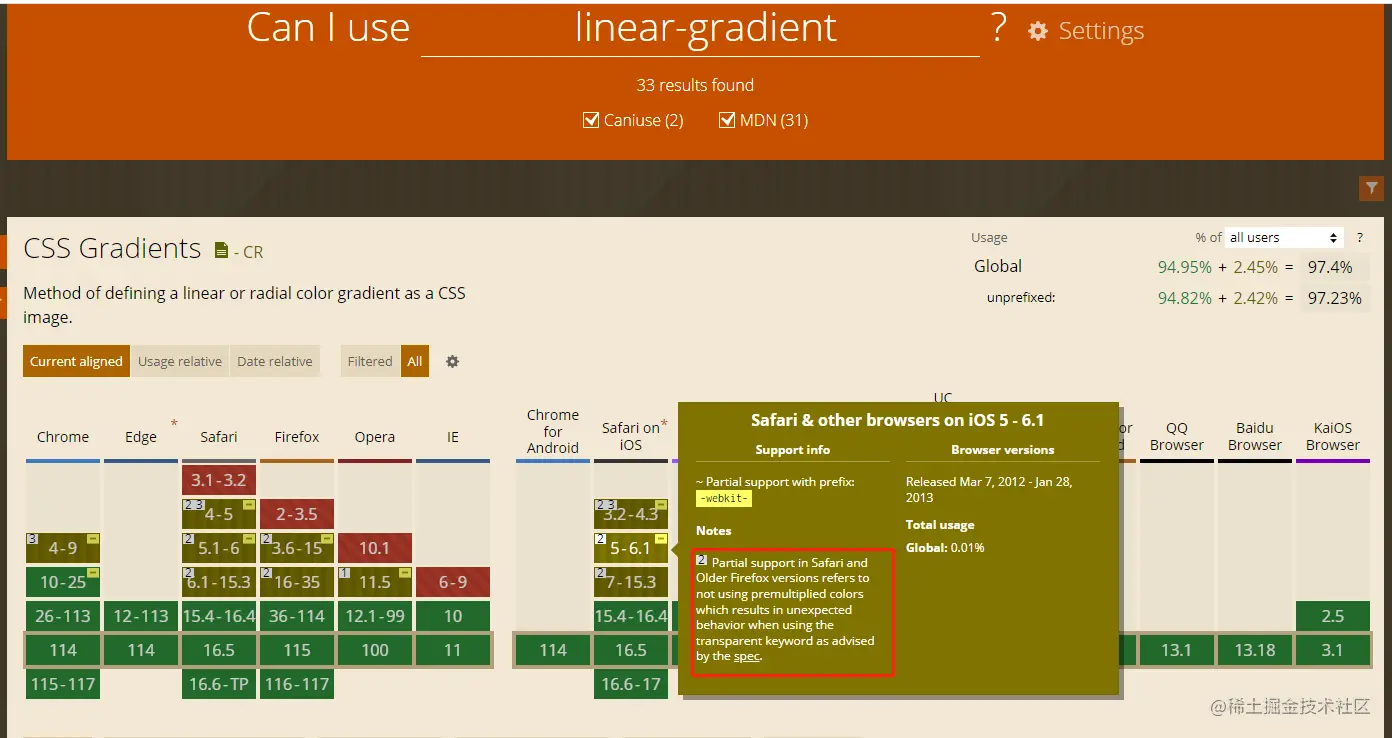1392x738 pixels.
Task: Click the CSS Gradients heading
Action: (x=112, y=248)
